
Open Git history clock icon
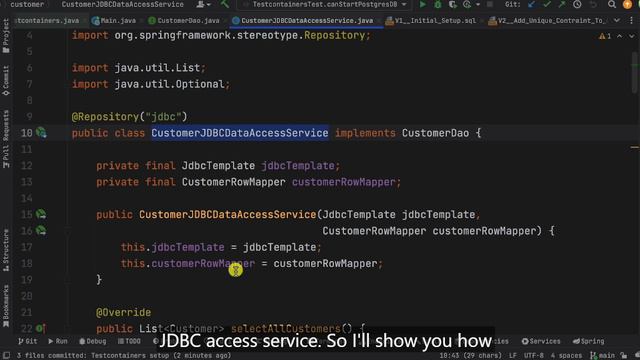(x=577, y=4)
